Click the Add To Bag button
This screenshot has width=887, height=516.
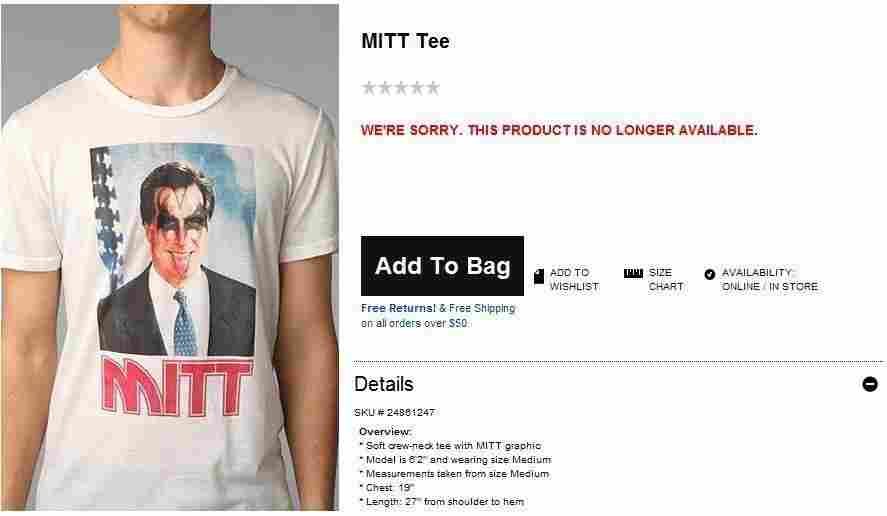pyautogui.click(x=442, y=266)
